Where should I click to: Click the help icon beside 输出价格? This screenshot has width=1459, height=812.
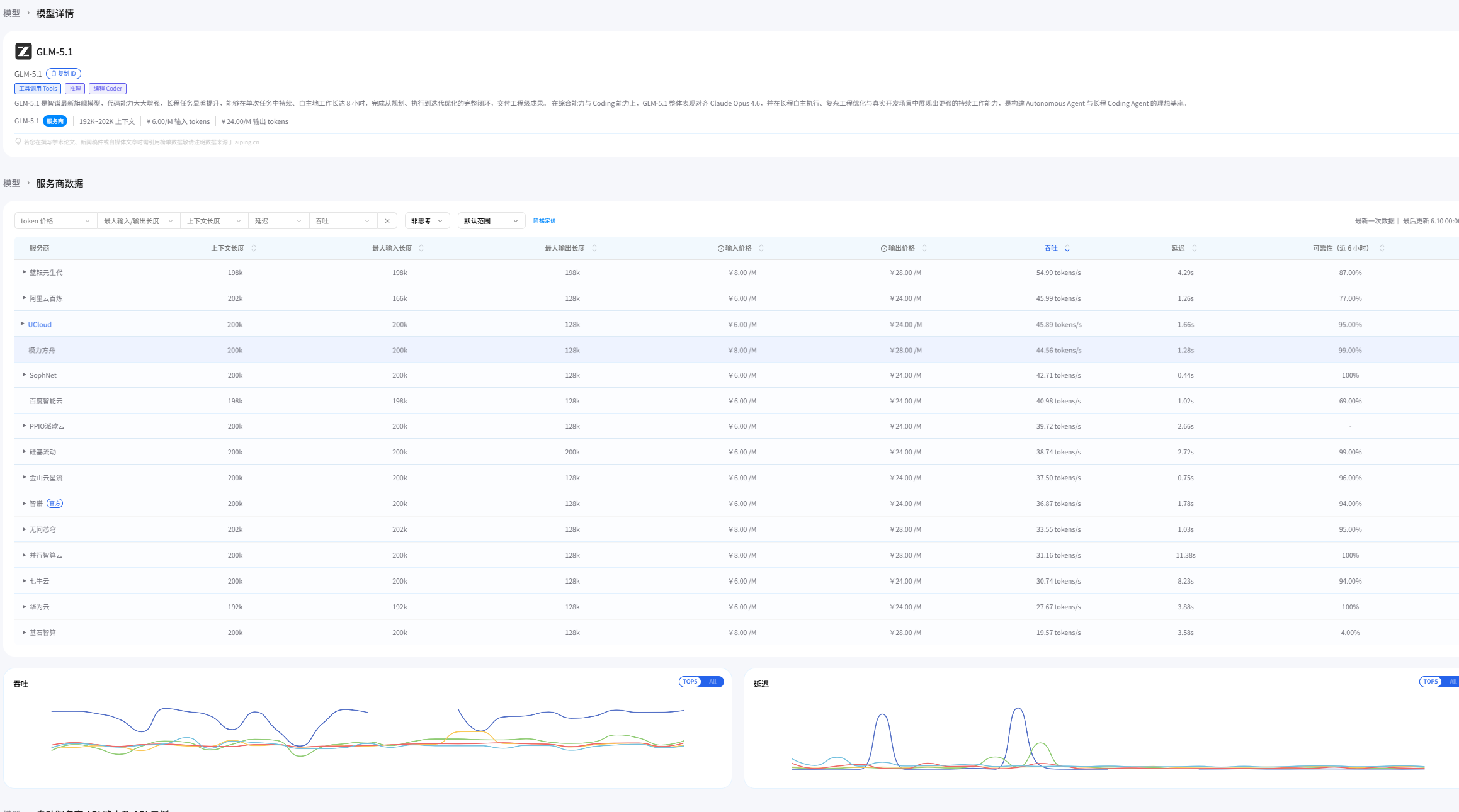[883, 249]
